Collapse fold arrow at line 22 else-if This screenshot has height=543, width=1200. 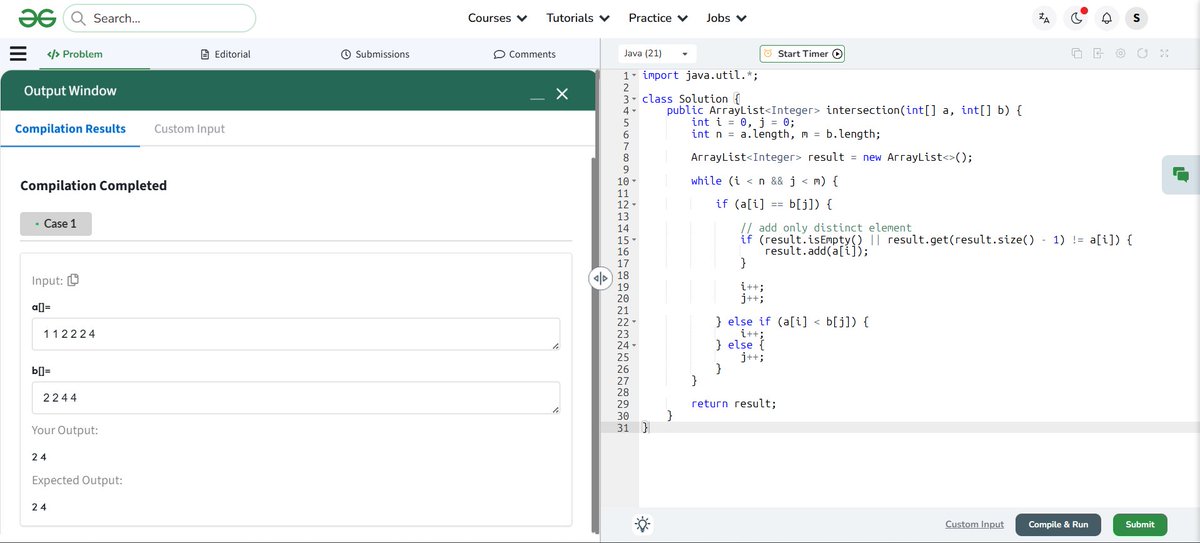tap(634, 323)
